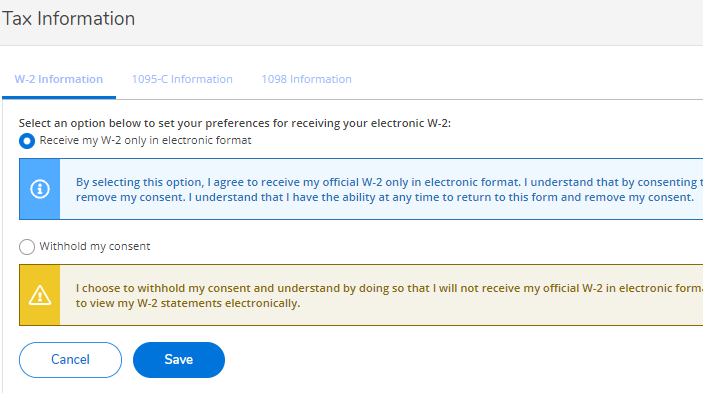Cancel the W-2 preference changes
This screenshot has height=393, width=703.
(x=70, y=360)
